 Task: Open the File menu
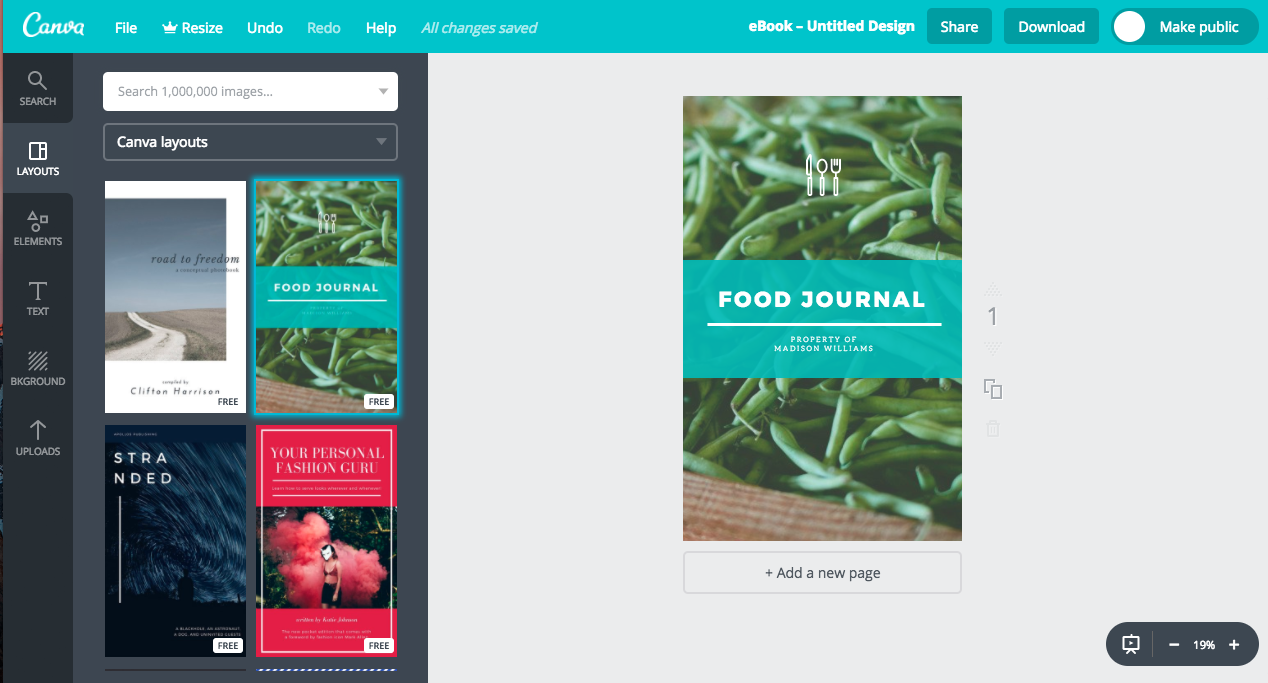[126, 27]
